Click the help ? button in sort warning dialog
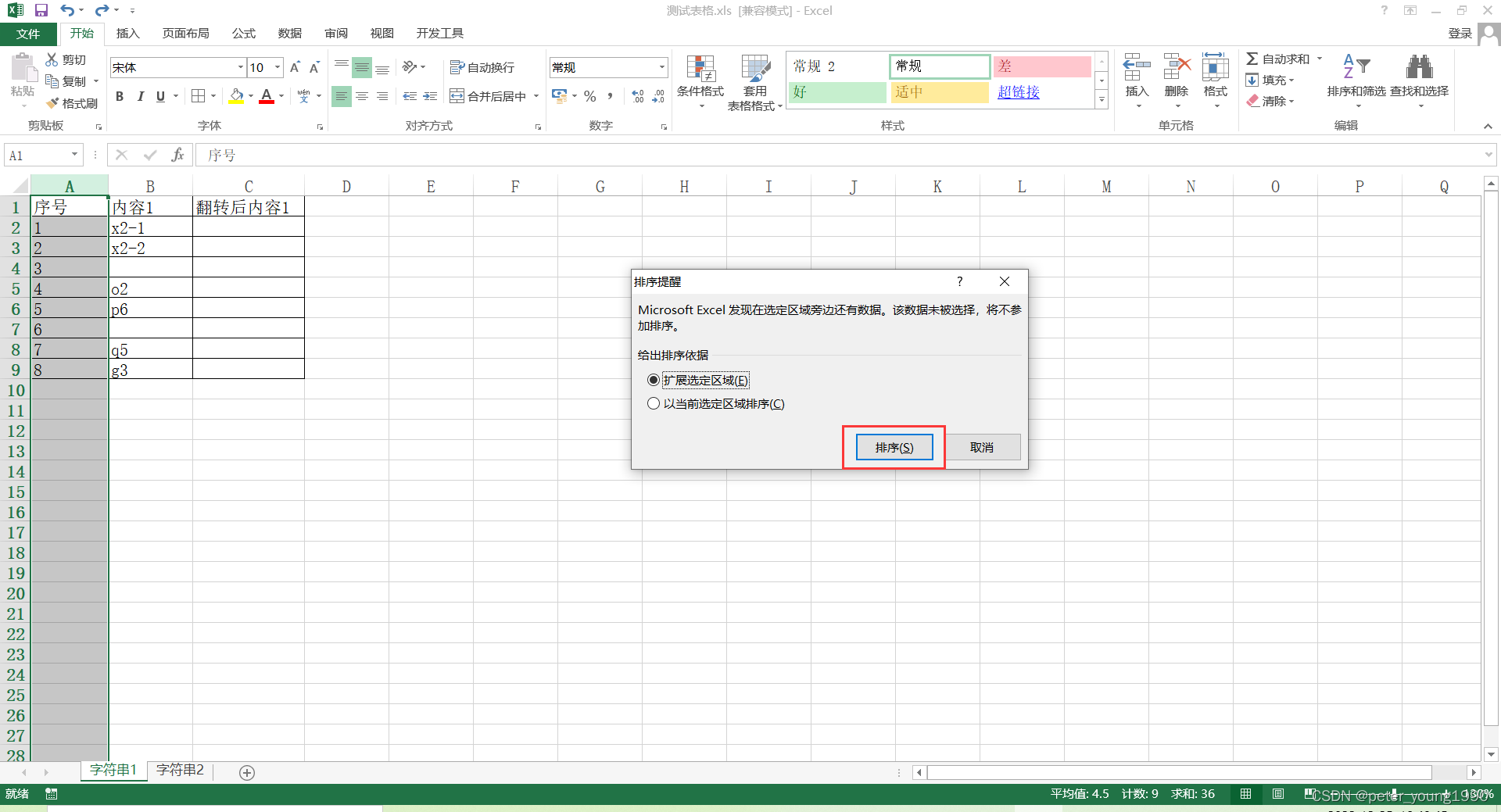 click(x=959, y=281)
